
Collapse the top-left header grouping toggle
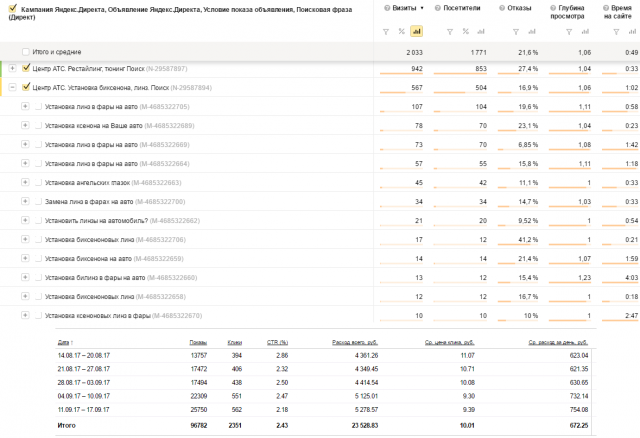coord(9,8)
